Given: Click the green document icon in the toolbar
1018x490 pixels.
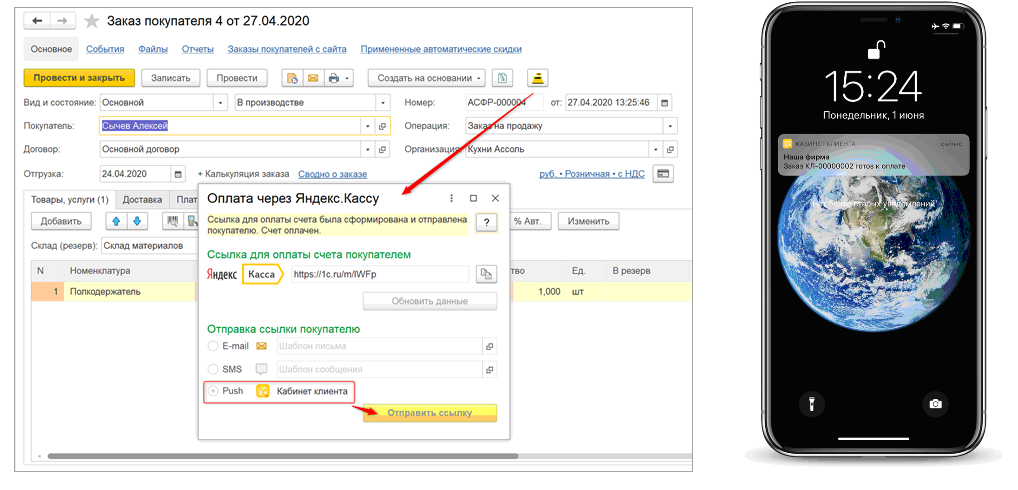Looking at the screenshot, I should (x=502, y=78).
